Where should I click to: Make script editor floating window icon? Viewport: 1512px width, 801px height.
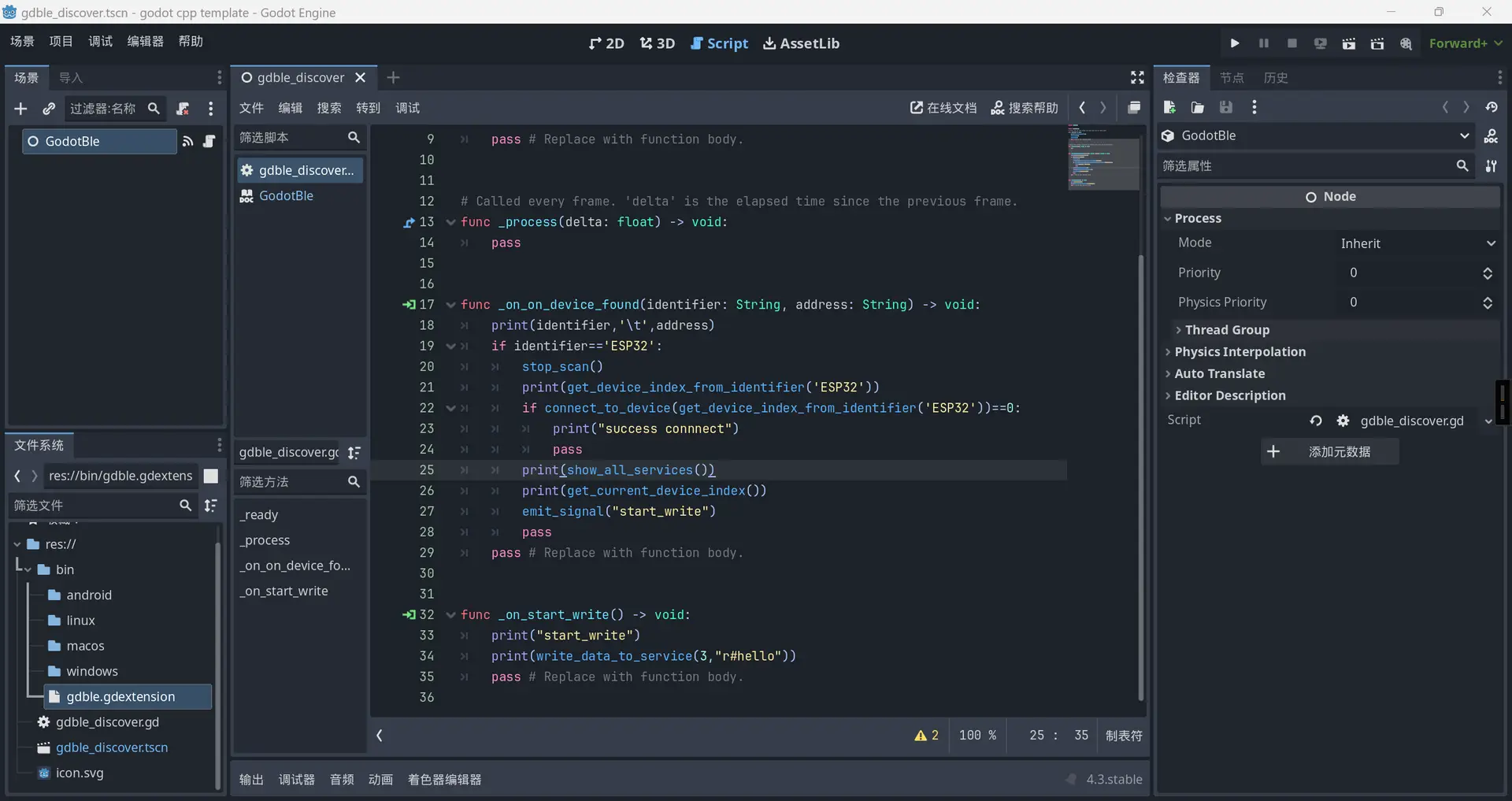click(x=1134, y=108)
